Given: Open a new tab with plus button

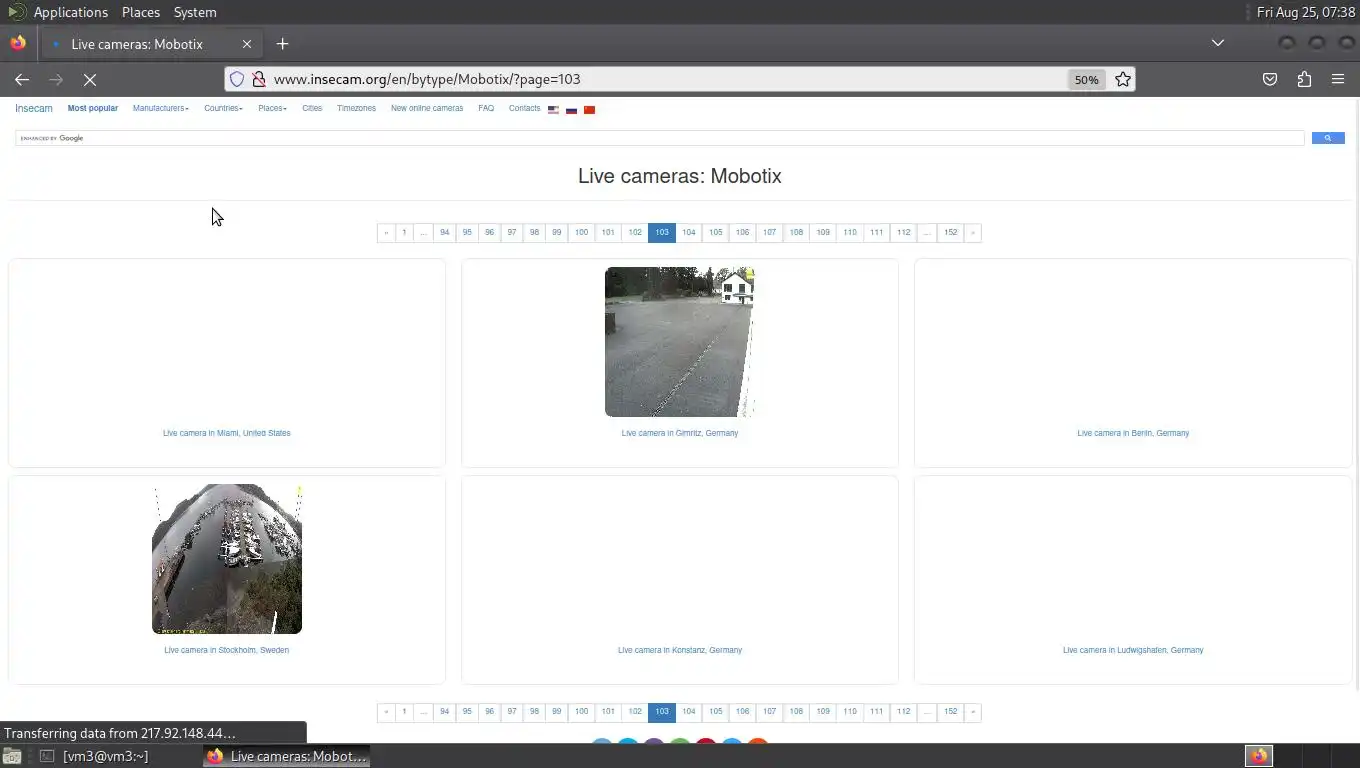Looking at the screenshot, I should click(x=282, y=43).
